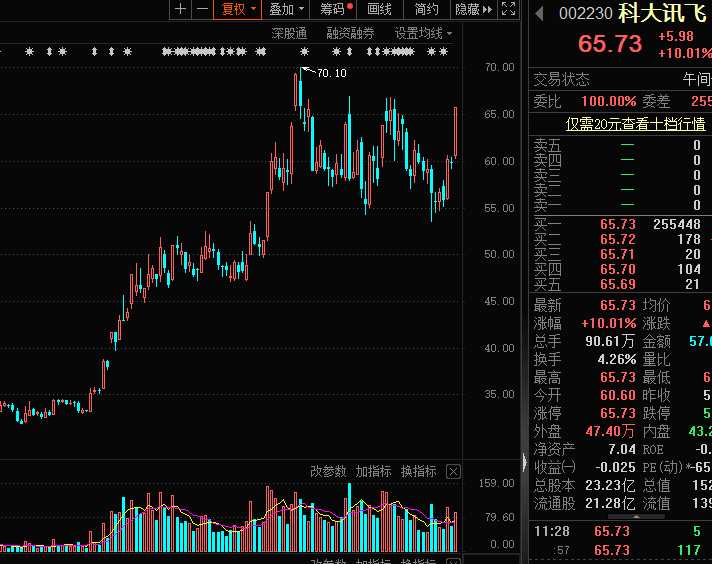
Task: Click the side panel collapse arrow handle
Action: [x=524, y=462]
